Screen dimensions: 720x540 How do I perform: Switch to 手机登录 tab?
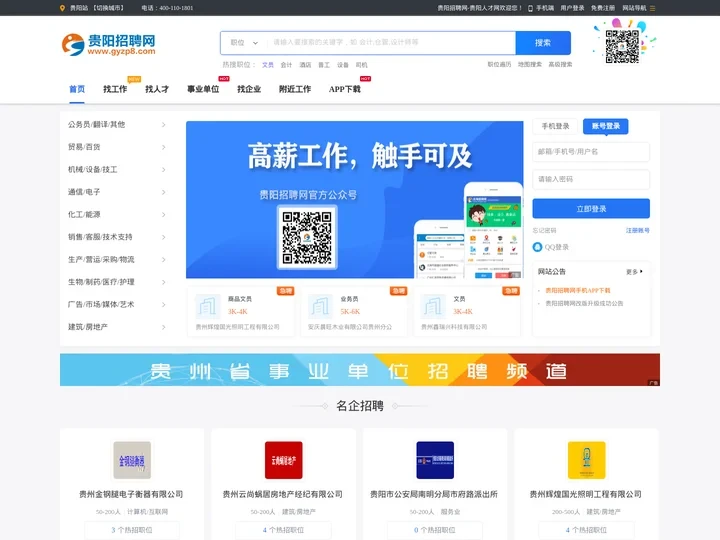point(555,126)
